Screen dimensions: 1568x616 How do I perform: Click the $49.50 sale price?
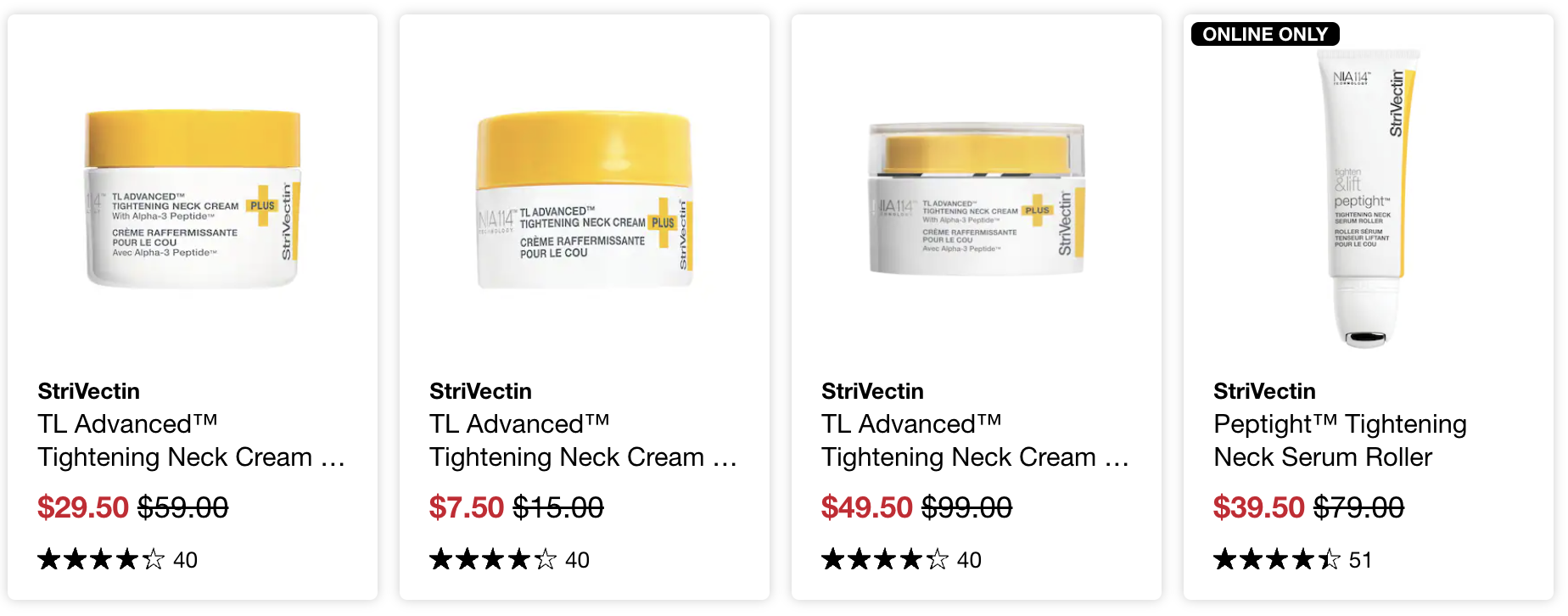click(x=866, y=507)
